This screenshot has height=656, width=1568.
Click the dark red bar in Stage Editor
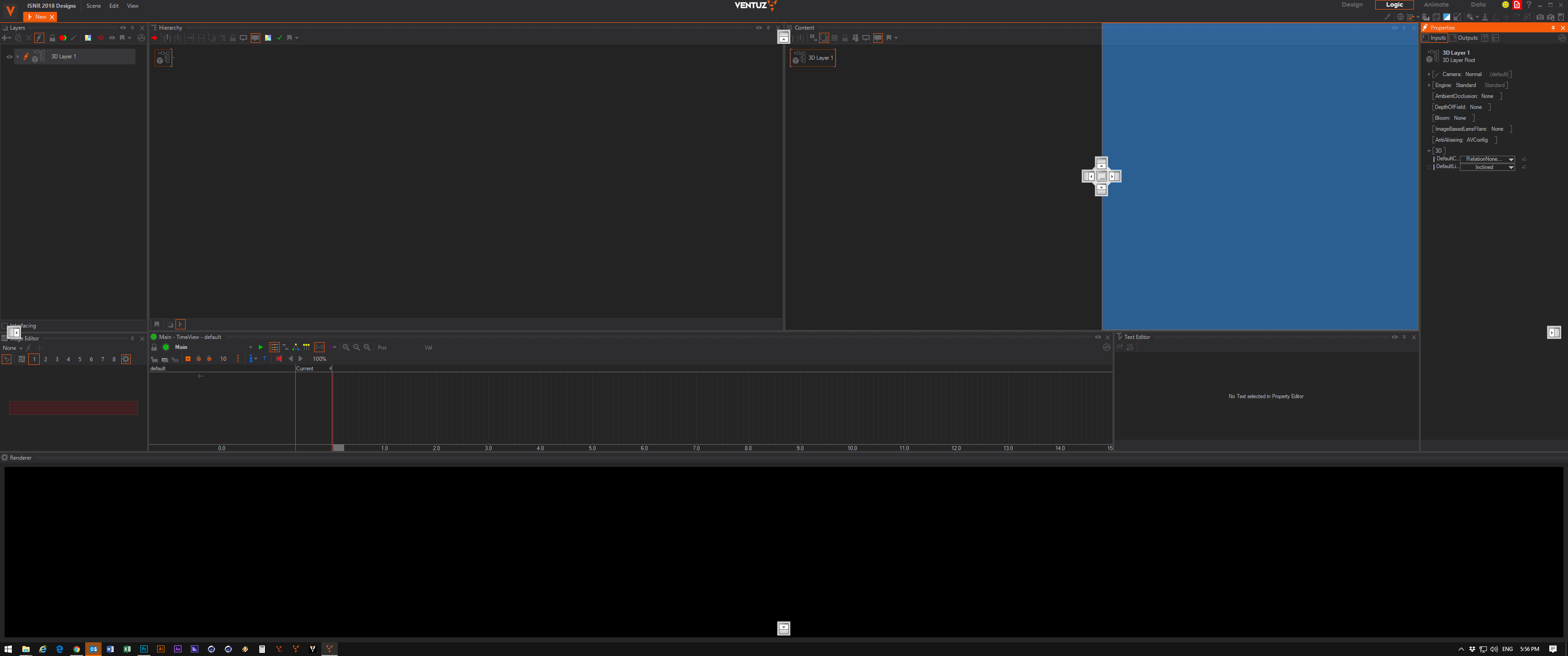[x=74, y=408]
